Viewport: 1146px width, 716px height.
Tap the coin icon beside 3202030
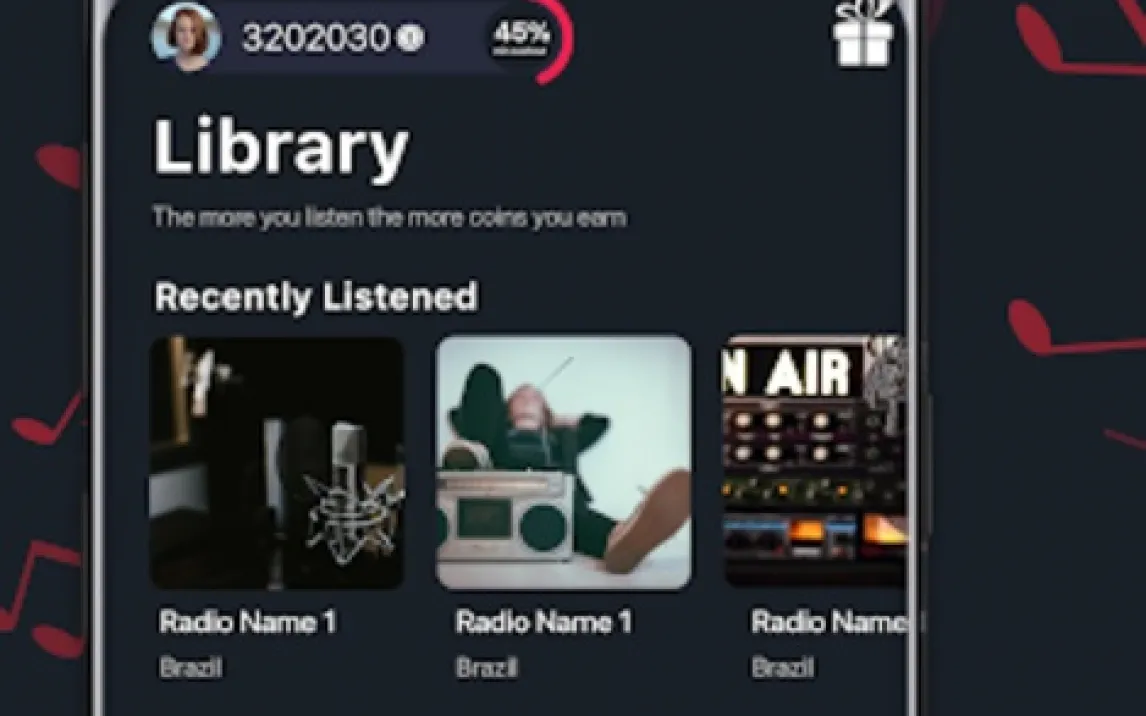tap(410, 37)
